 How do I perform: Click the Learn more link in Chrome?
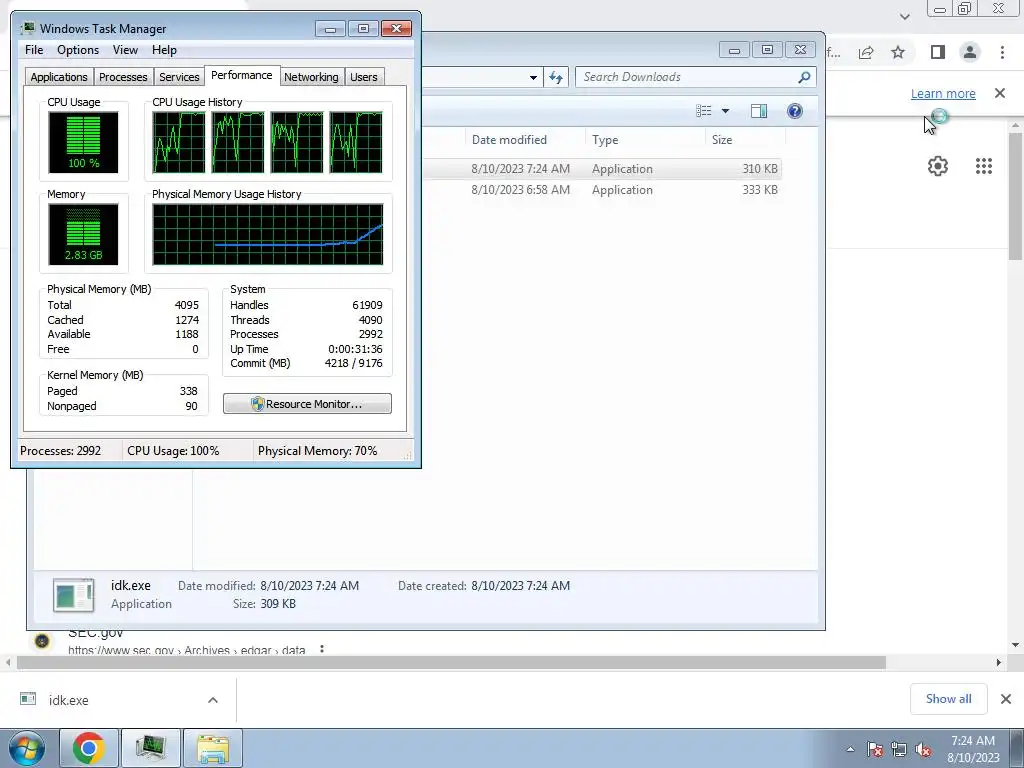point(943,93)
